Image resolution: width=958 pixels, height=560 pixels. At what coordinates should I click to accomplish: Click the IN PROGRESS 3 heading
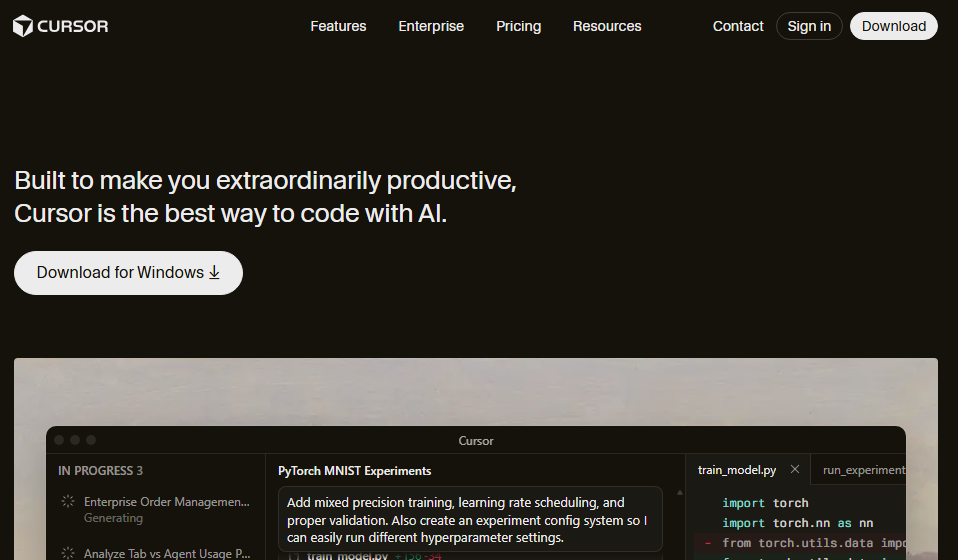pyautogui.click(x=100, y=471)
